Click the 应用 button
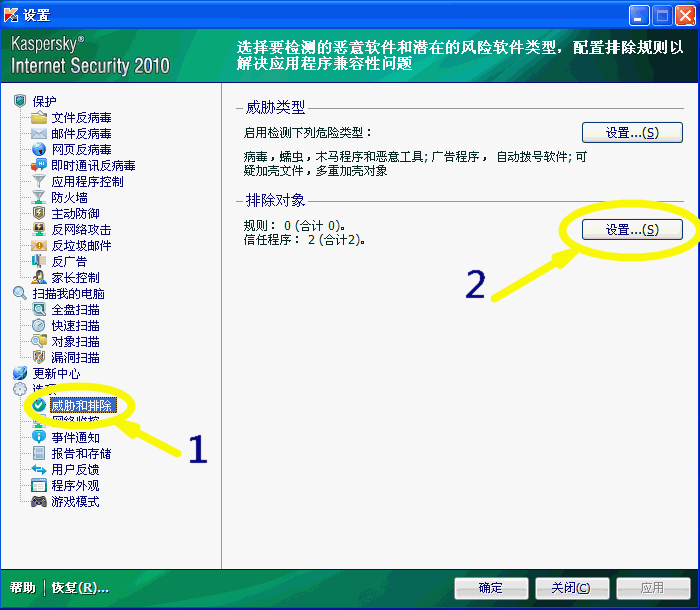700x610 pixels. (x=653, y=588)
